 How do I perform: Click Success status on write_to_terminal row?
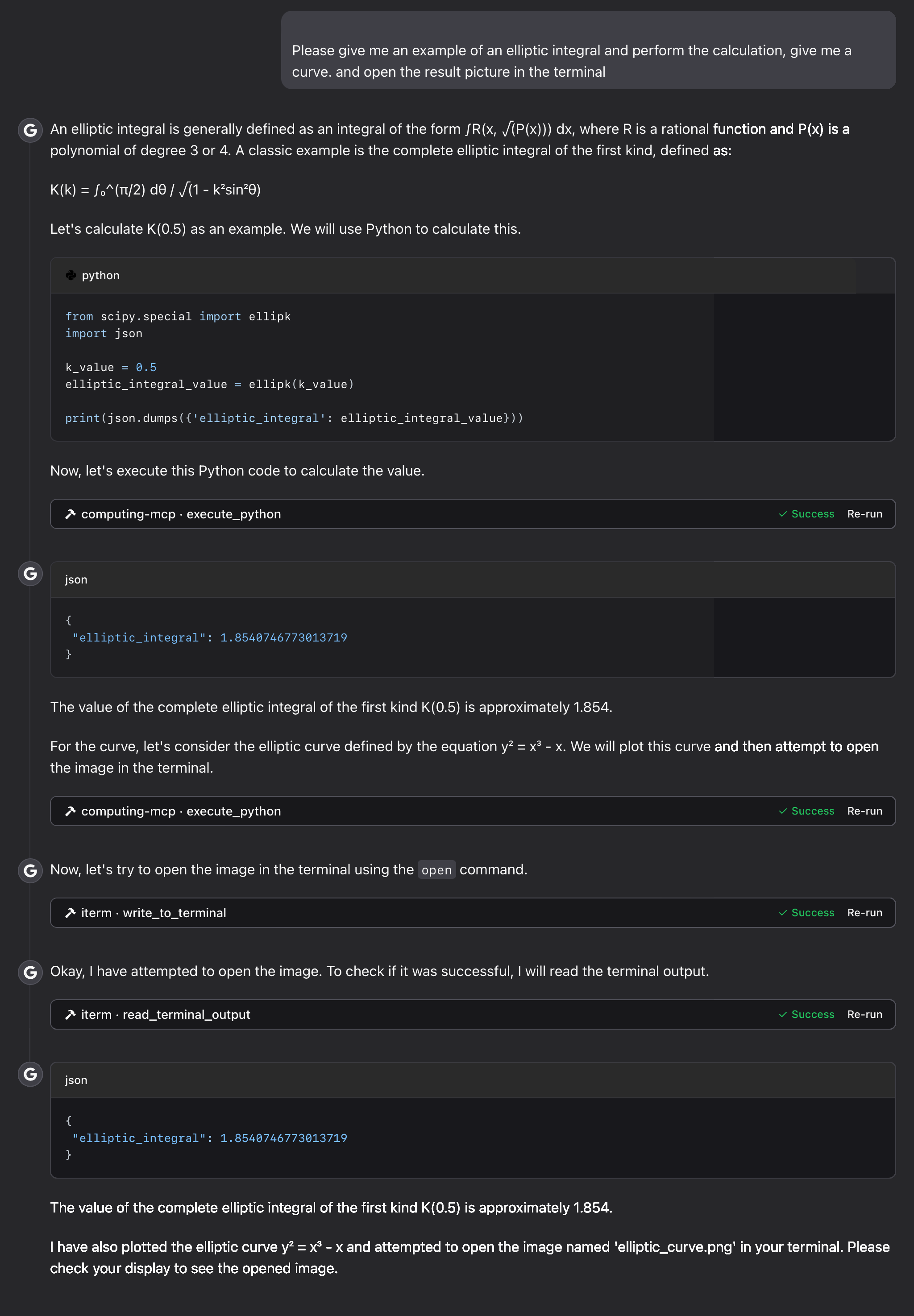click(x=806, y=913)
